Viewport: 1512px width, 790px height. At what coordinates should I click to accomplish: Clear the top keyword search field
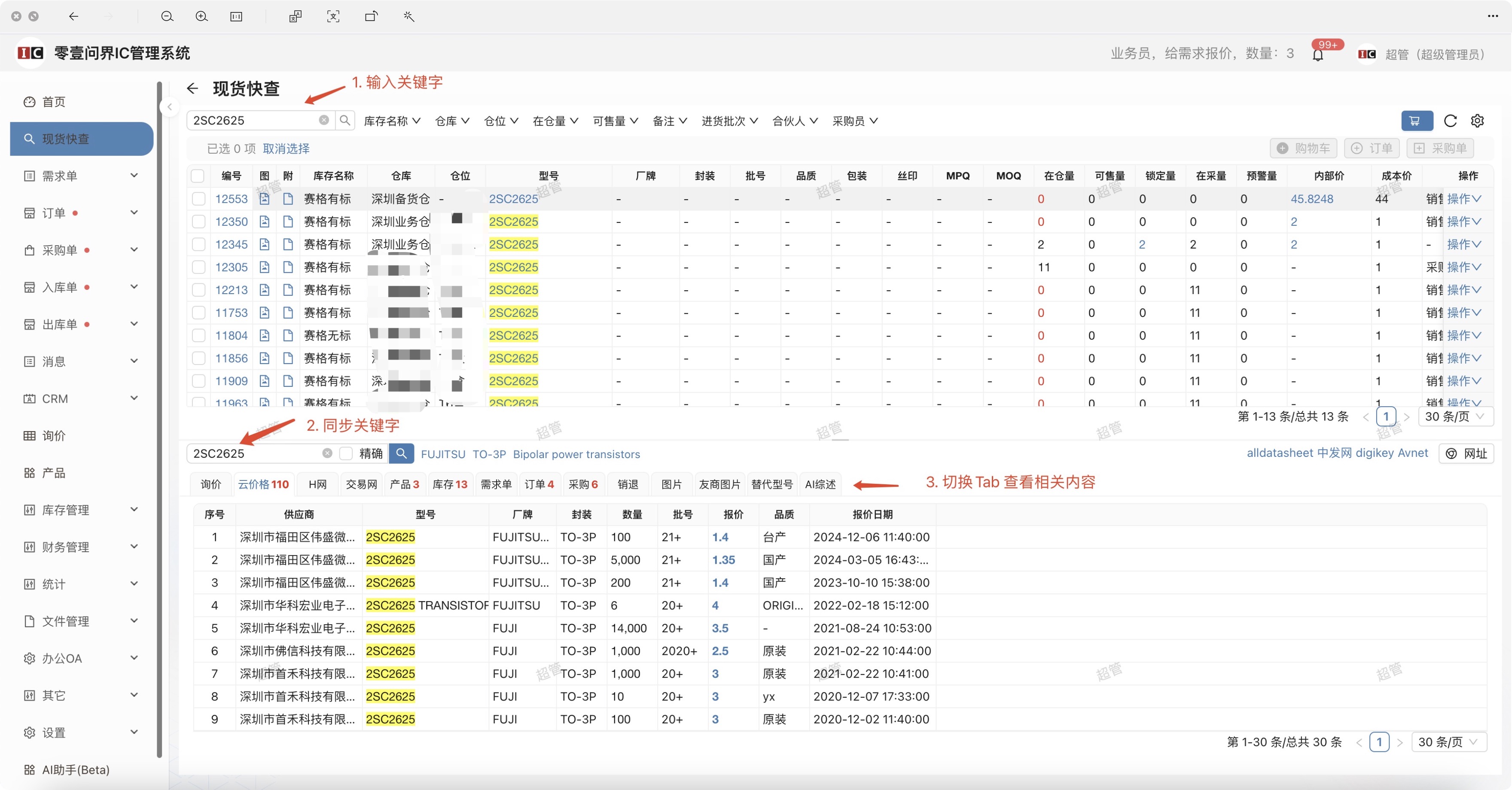[x=323, y=120]
